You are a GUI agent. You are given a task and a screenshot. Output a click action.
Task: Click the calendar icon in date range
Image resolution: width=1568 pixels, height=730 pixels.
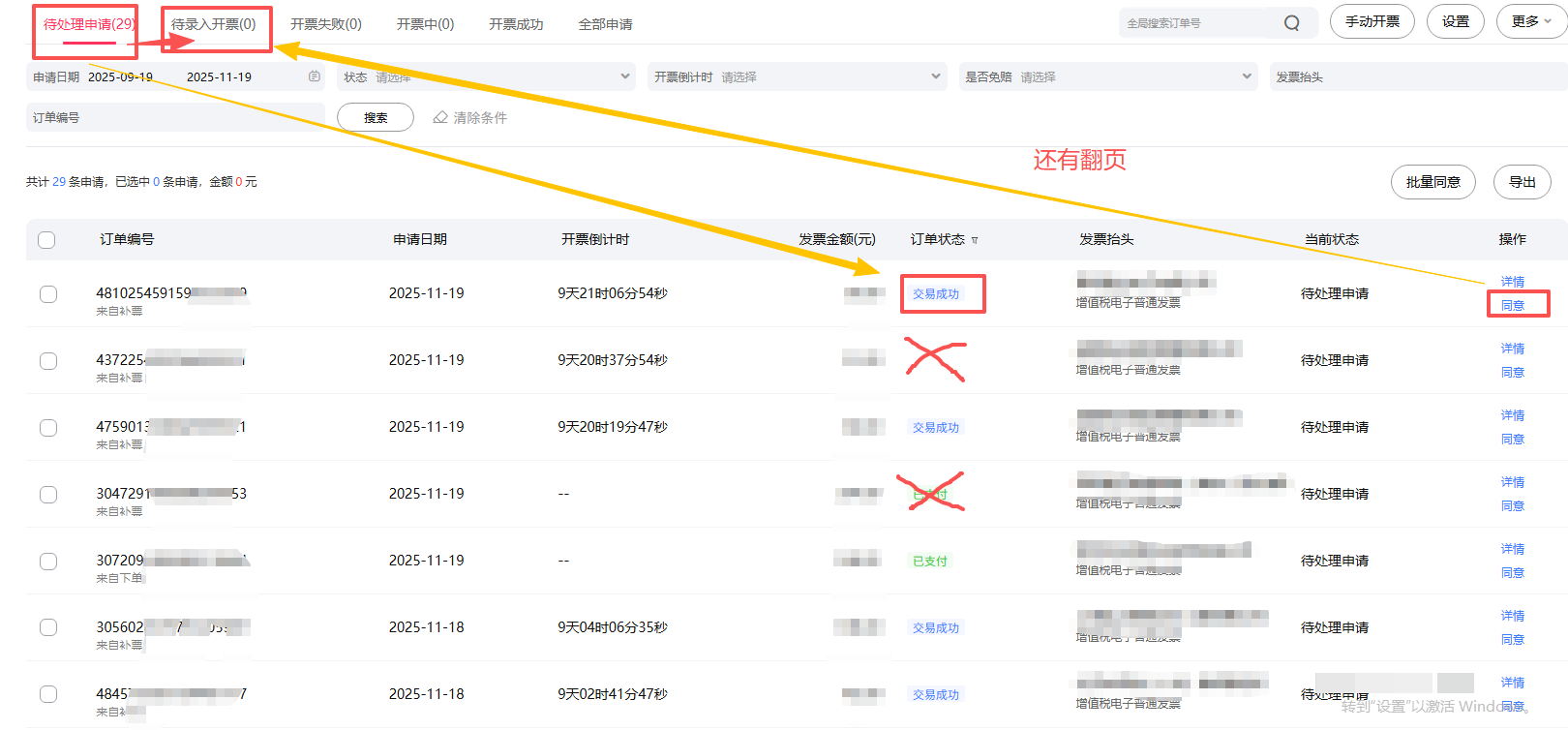(315, 76)
